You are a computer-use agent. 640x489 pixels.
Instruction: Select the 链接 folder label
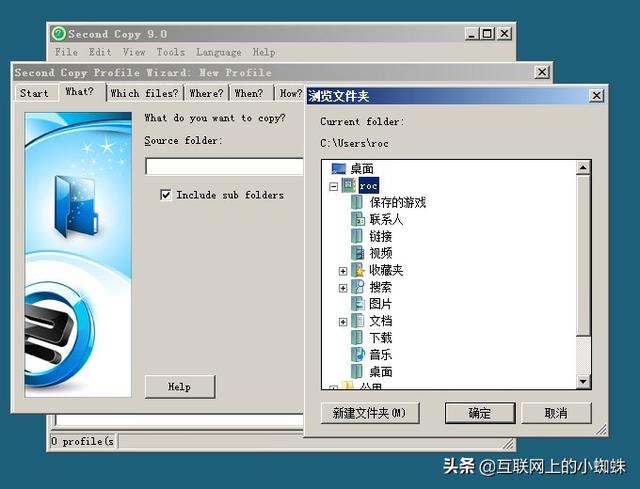(381, 236)
